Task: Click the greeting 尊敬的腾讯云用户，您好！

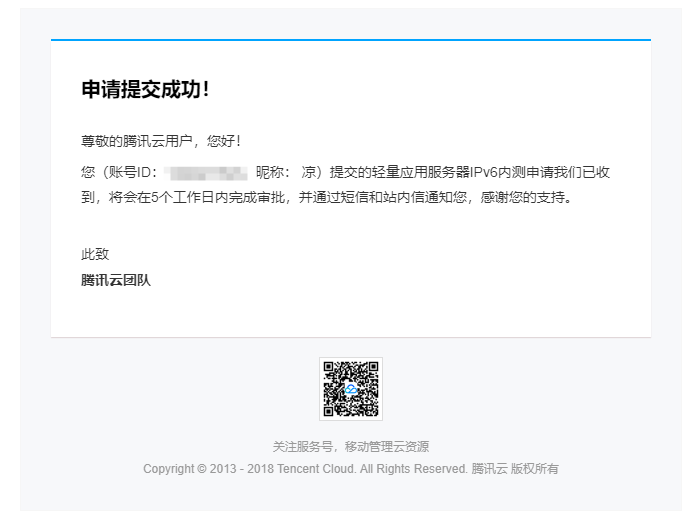Action: coord(161,141)
